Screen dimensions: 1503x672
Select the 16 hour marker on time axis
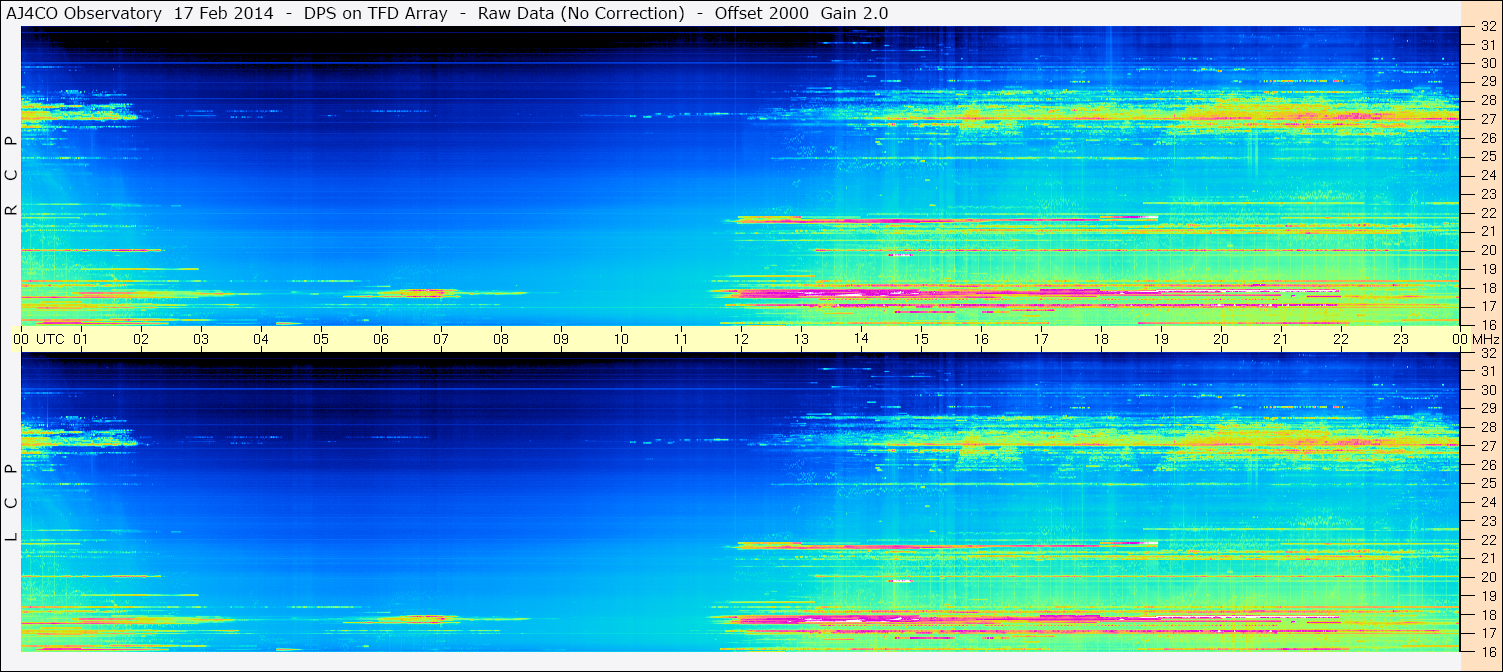(981, 339)
